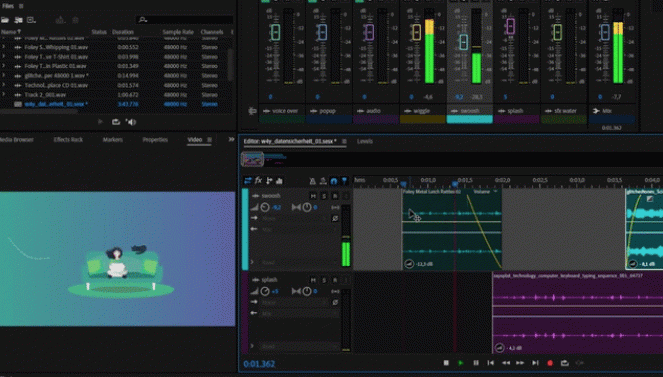Mute the splash track
This screenshot has height=377, width=663.
[x=313, y=280]
